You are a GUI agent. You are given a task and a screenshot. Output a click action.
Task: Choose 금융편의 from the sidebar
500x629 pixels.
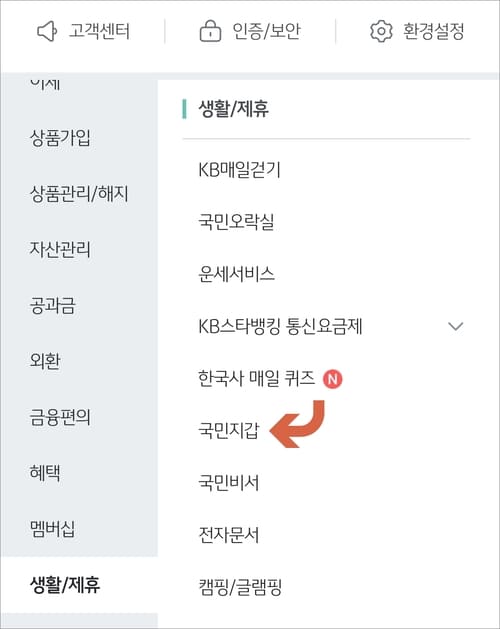coord(60,417)
